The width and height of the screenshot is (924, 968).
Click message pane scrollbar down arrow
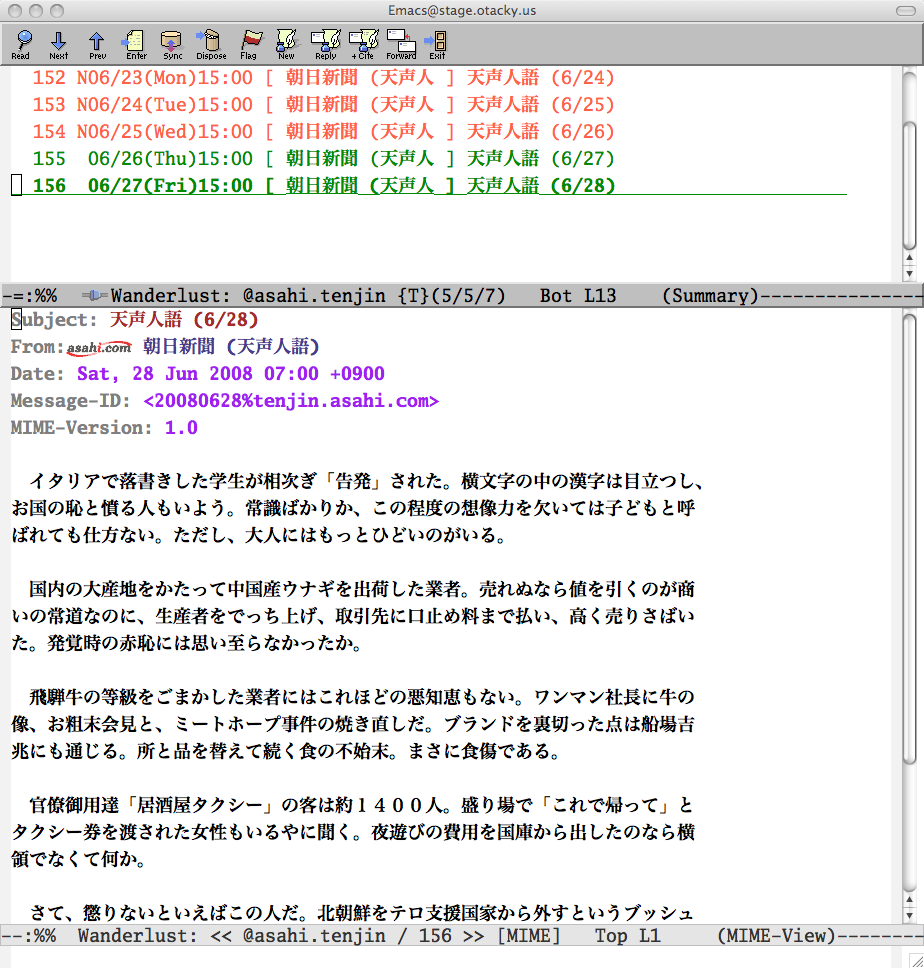(909, 915)
